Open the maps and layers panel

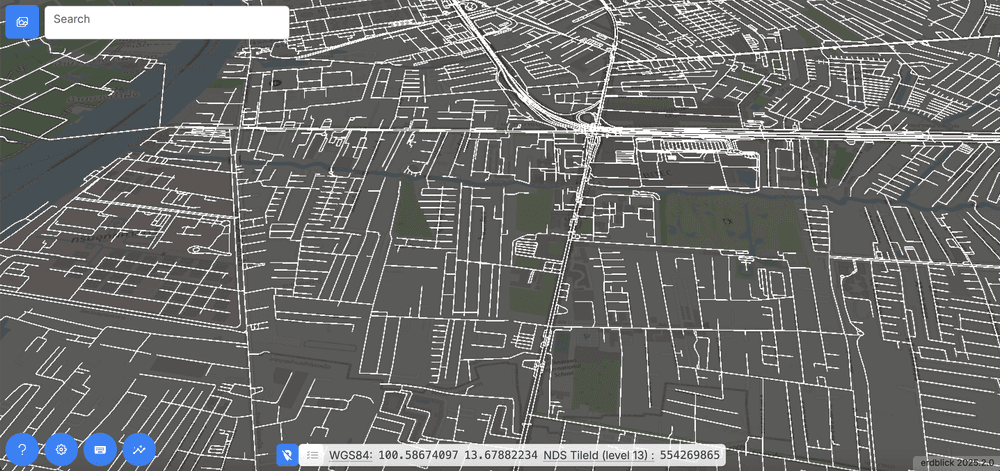click(x=22, y=22)
